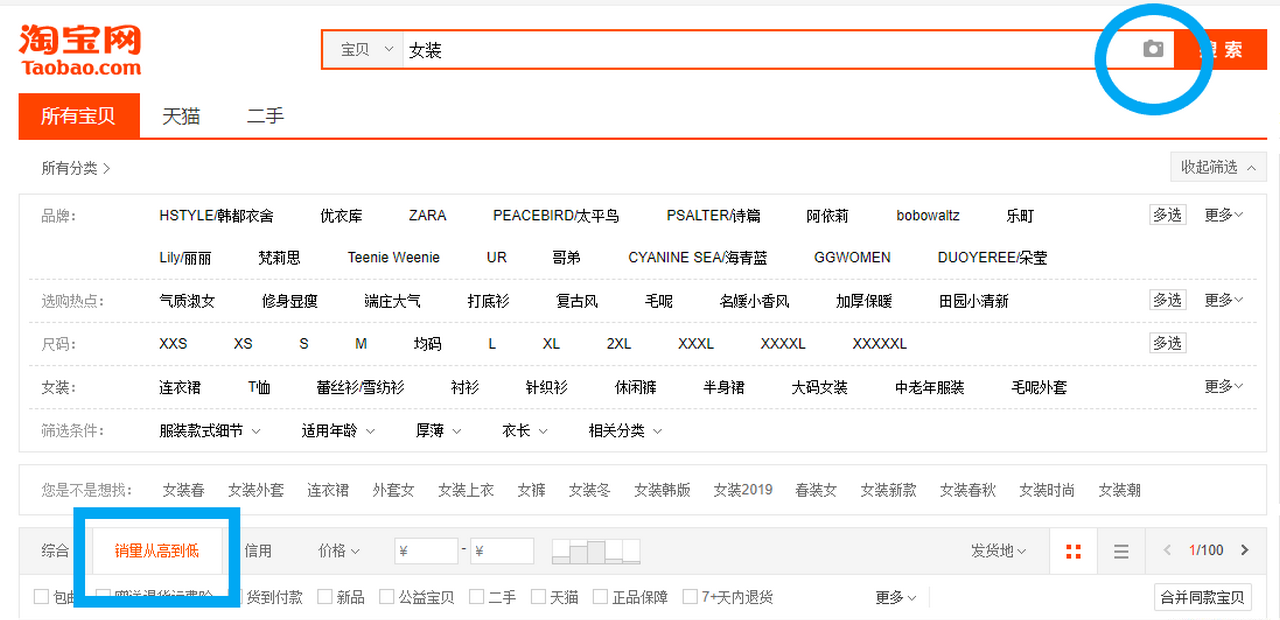Open the 宝贝 search type dropdown
1280x620 pixels.
coord(364,50)
